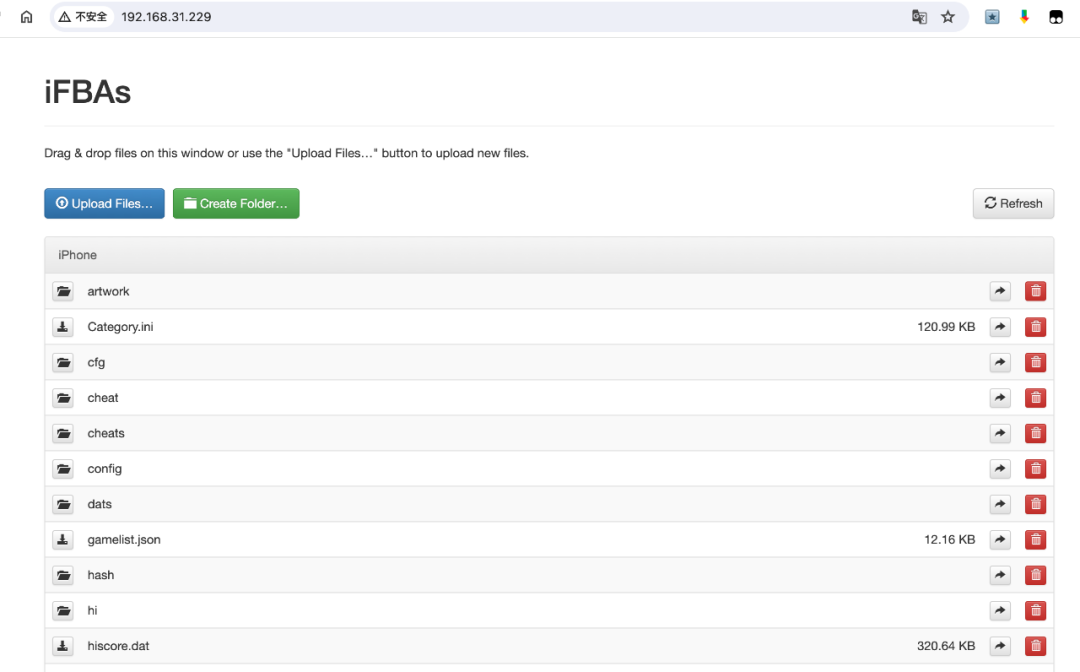Image resolution: width=1080 pixels, height=672 pixels.
Task: Open the blue star browser extension
Action: (992, 17)
